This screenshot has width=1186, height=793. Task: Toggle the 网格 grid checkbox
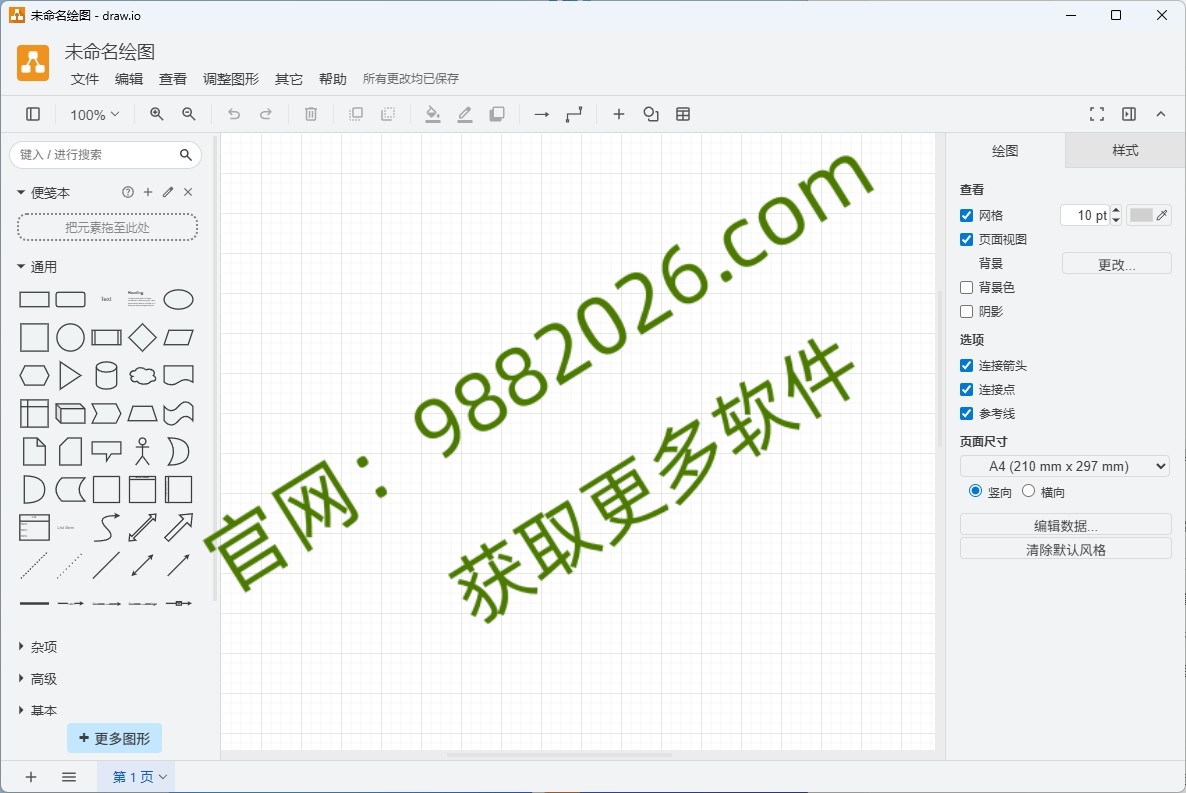point(967,216)
